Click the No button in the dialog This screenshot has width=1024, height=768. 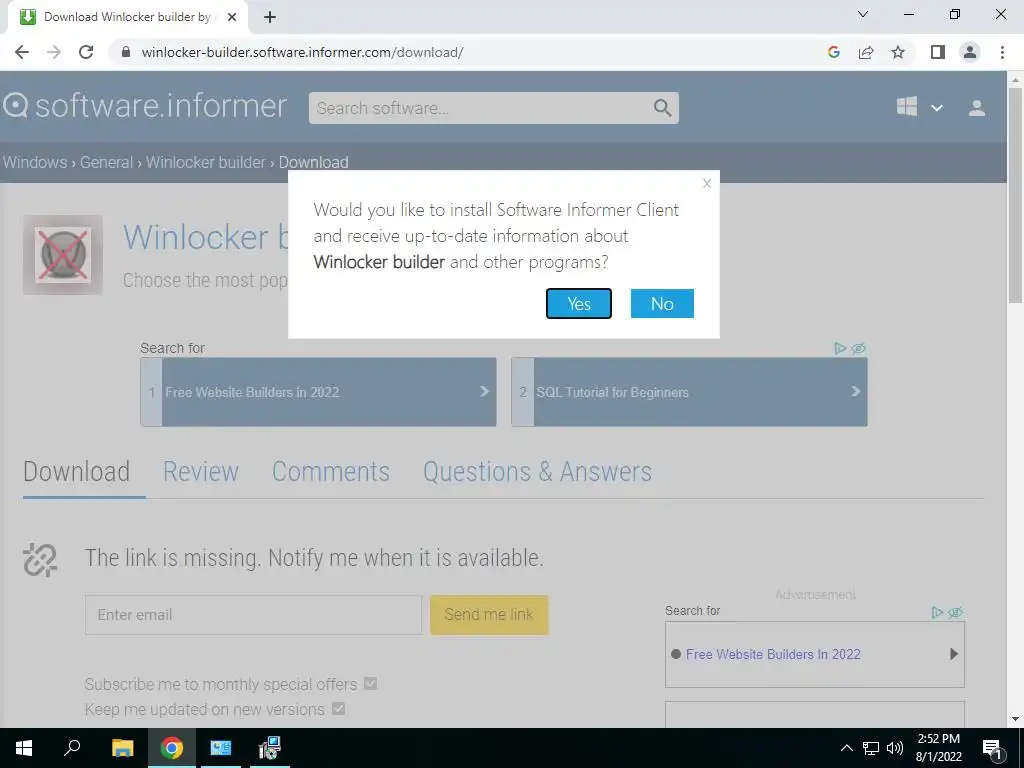point(662,304)
